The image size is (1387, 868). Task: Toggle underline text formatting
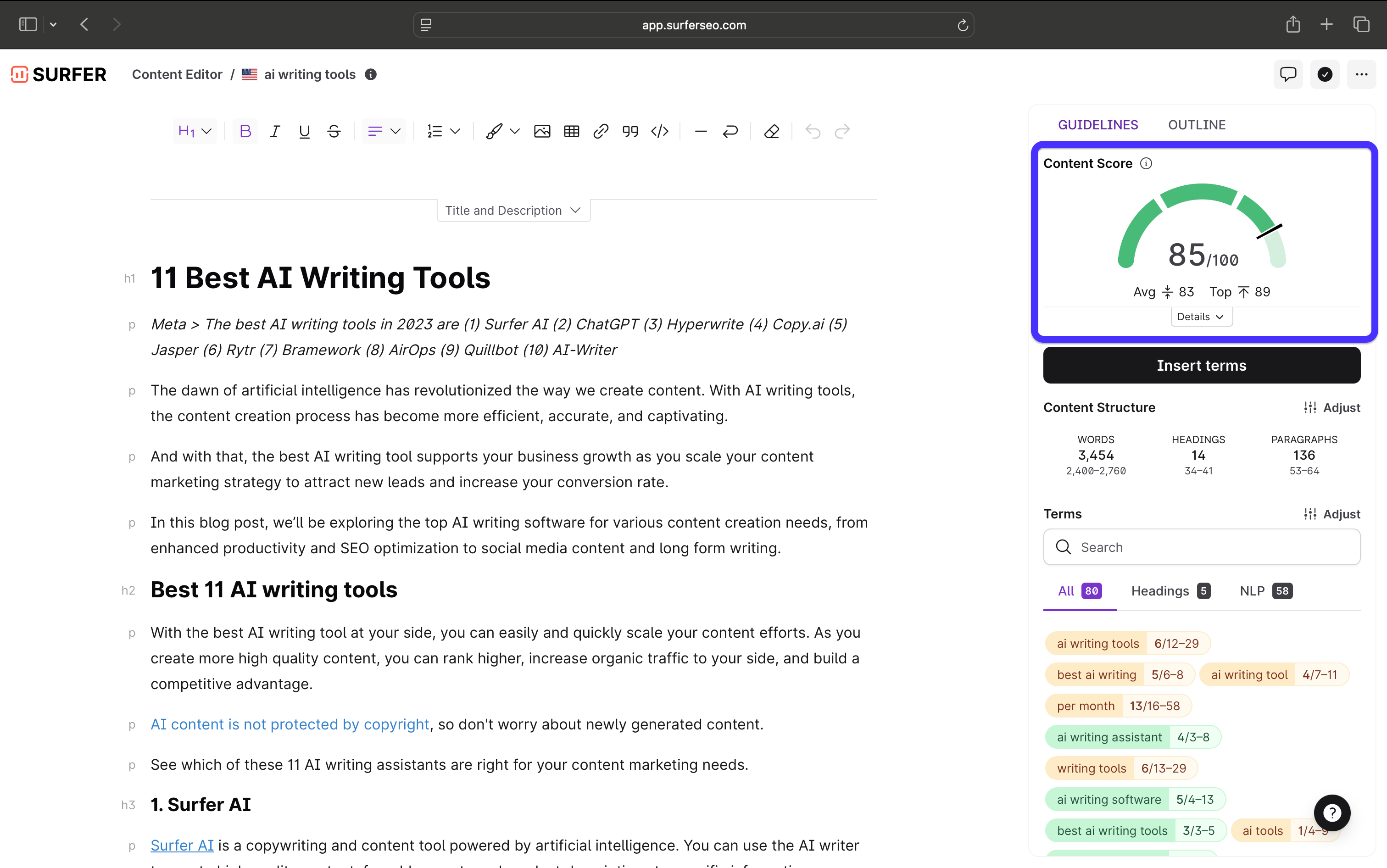click(304, 132)
